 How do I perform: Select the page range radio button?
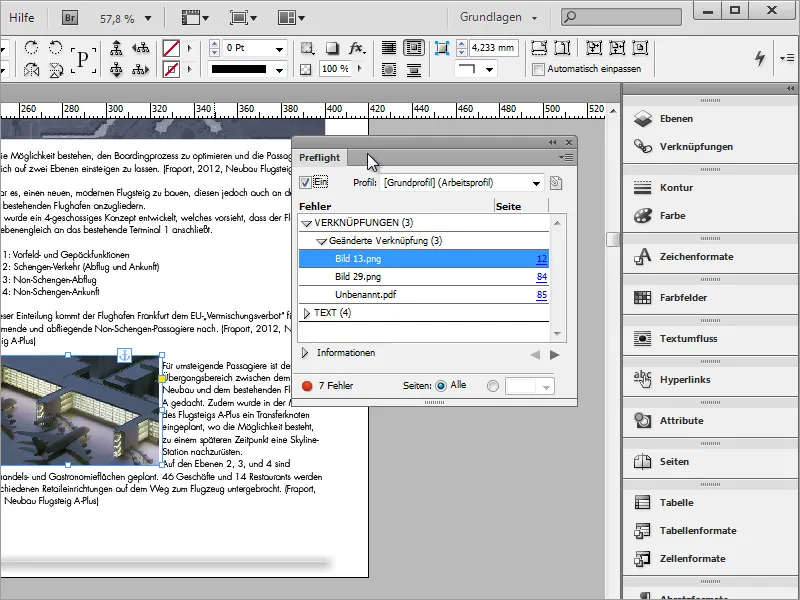click(x=493, y=386)
